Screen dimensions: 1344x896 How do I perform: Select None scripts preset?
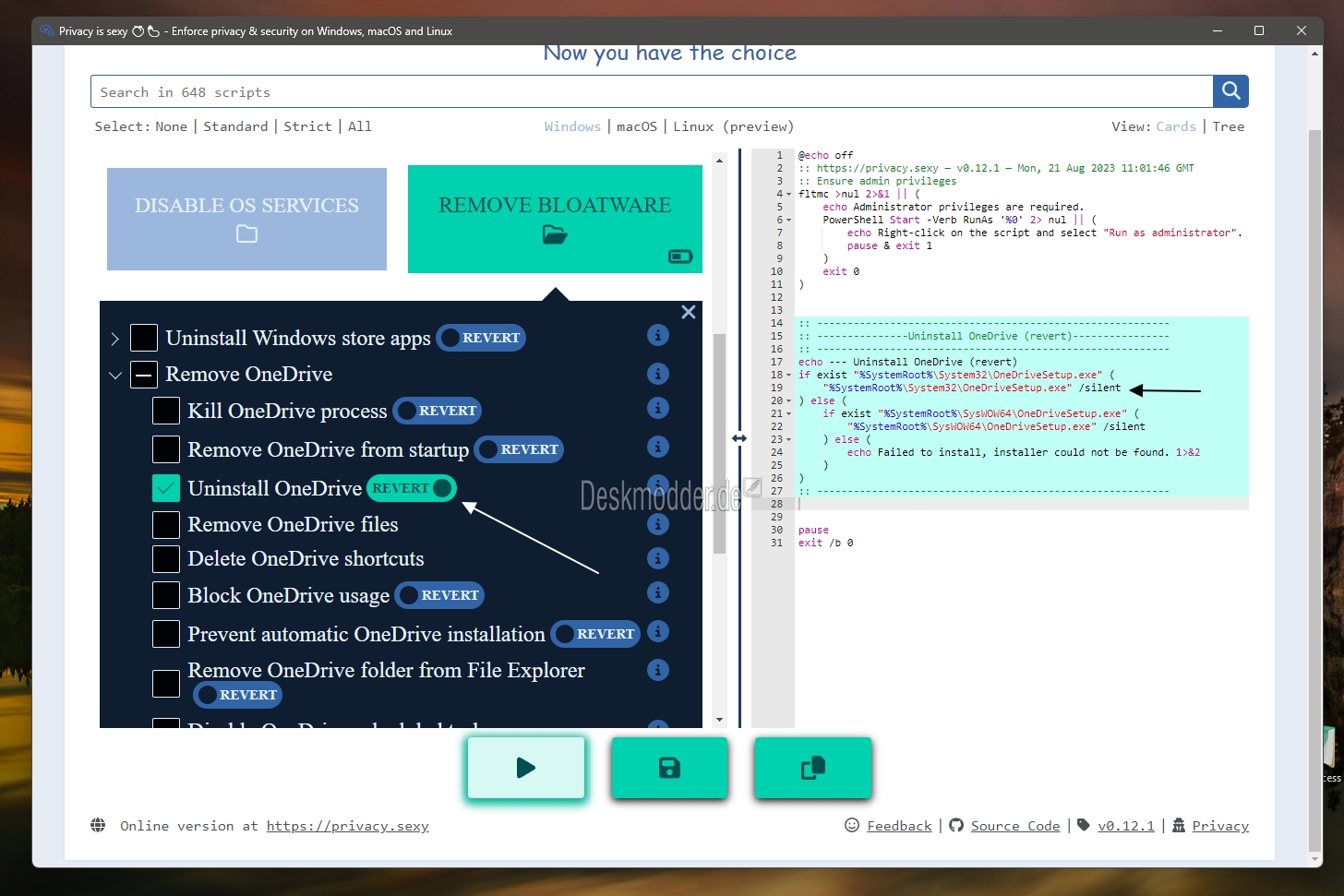[171, 126]
